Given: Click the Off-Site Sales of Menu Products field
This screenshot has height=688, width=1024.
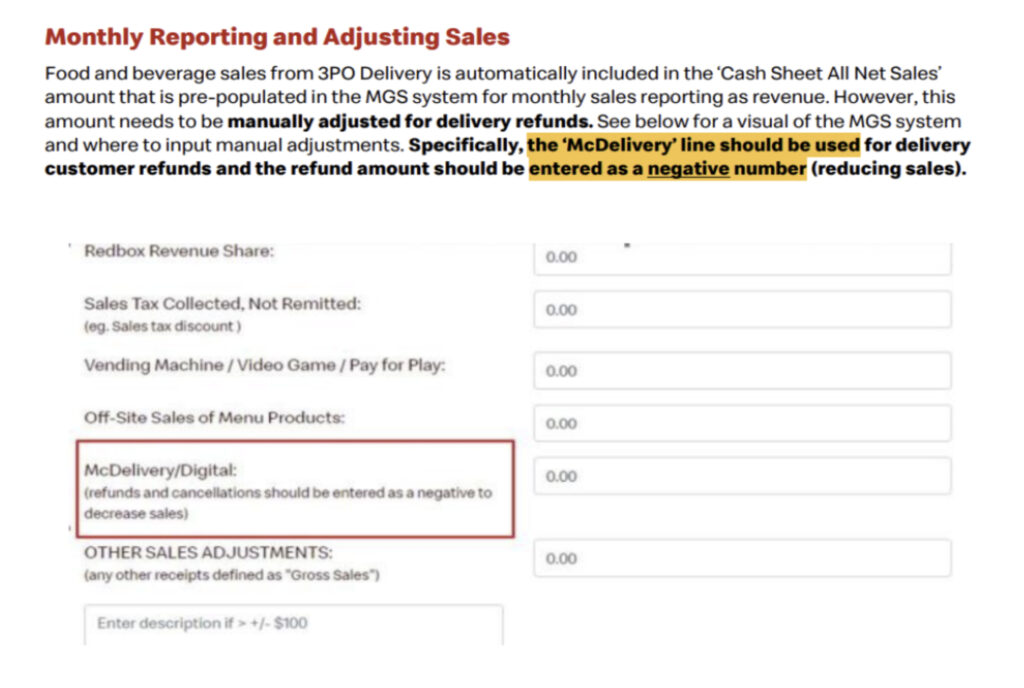Looking at the screenshot, I should coord(742,423).
